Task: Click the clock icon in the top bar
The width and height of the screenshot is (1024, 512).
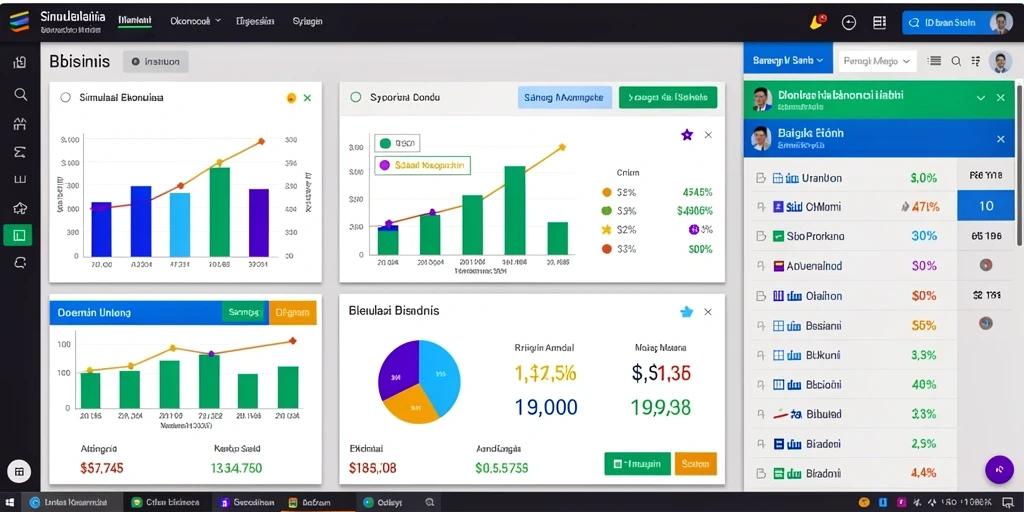Action: coord(849,22)
